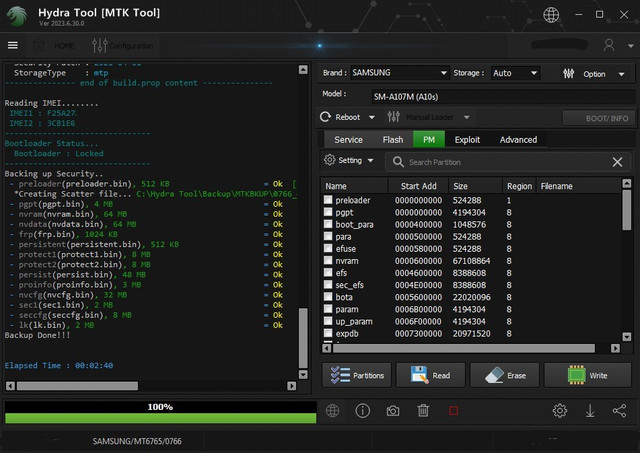
Task: Click the download arrow icon
Action: pos(590,411)
